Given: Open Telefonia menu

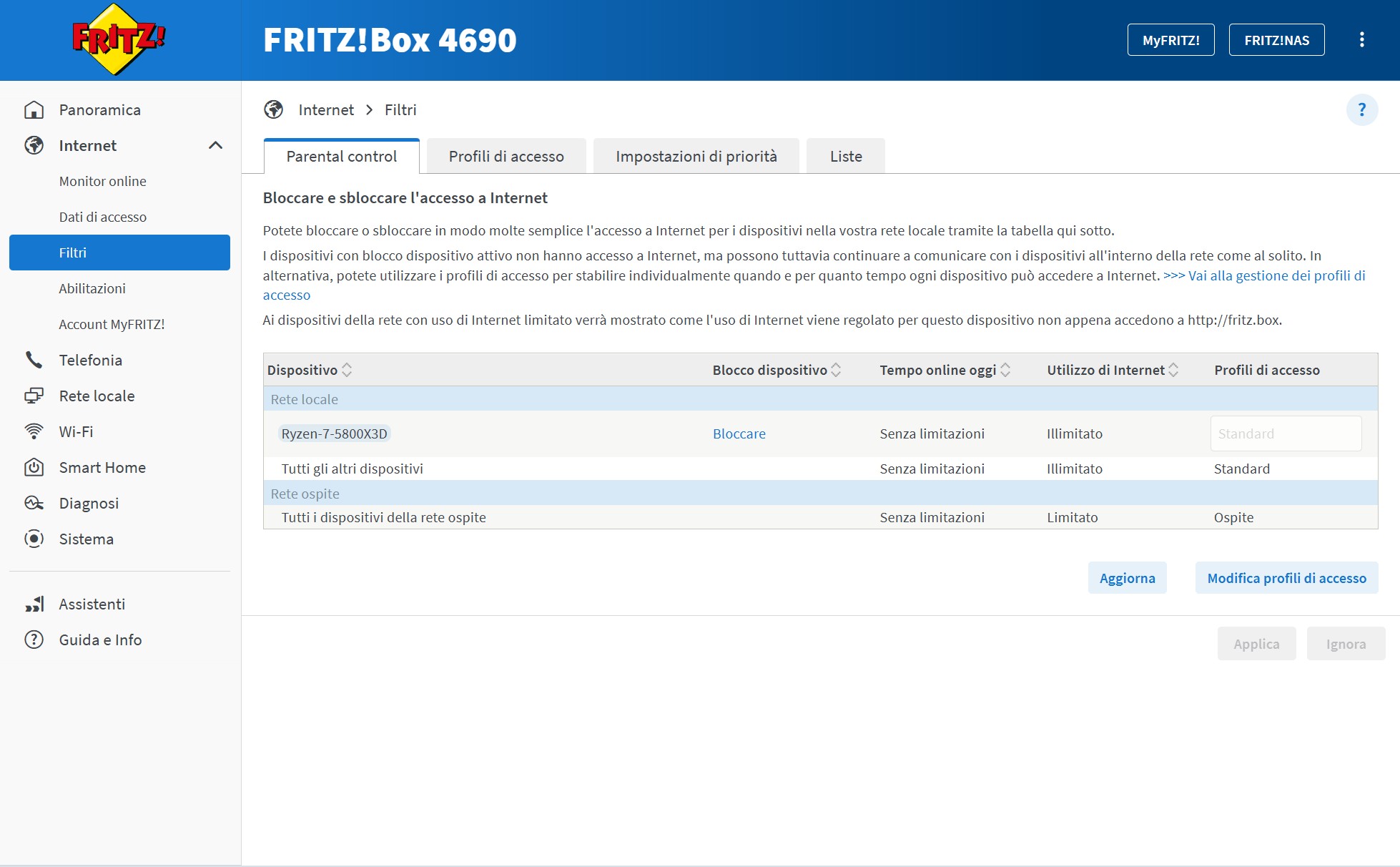Looking at the screenshot, I should click(x=90, y=360).
